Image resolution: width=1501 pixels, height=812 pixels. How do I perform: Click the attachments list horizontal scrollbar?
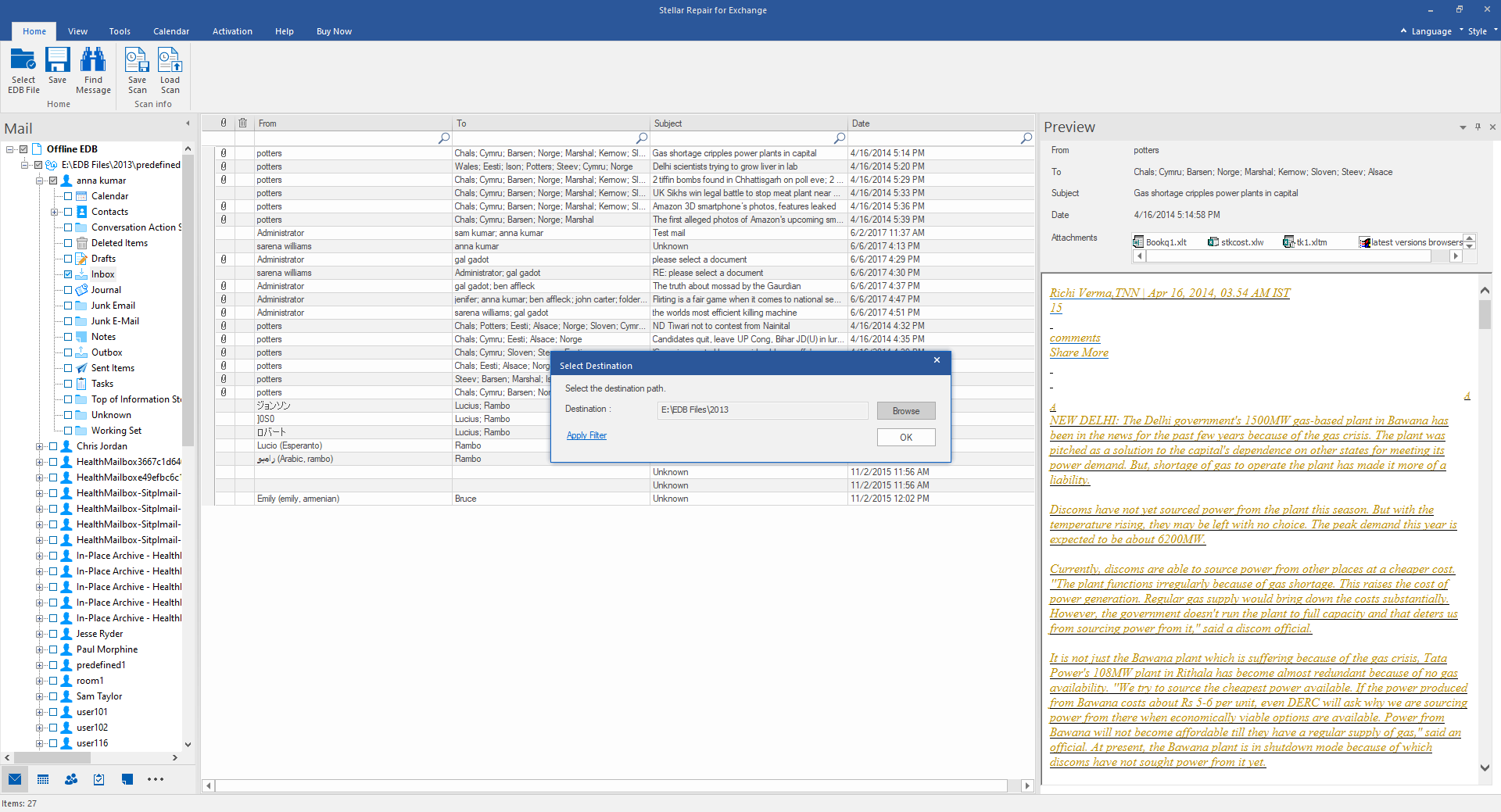point(1297,256)
